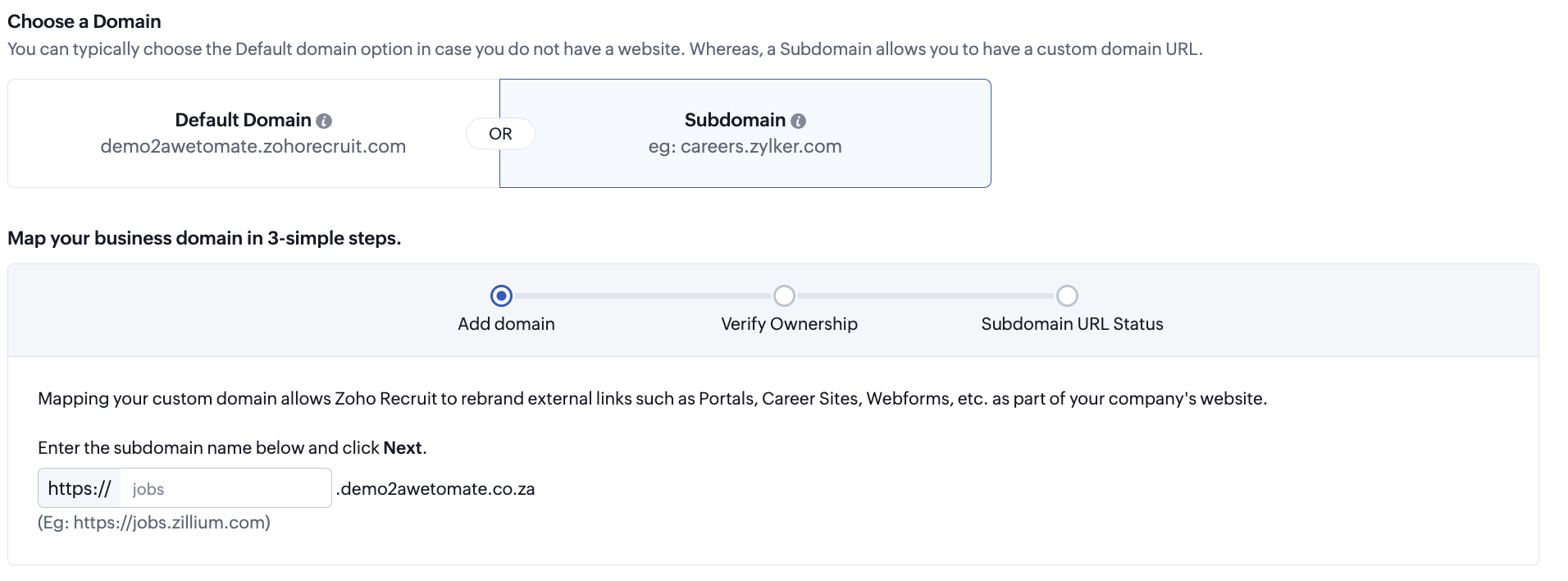Click the "Verify Ownership" step label
1568x581 pixels.
[789, 324]
